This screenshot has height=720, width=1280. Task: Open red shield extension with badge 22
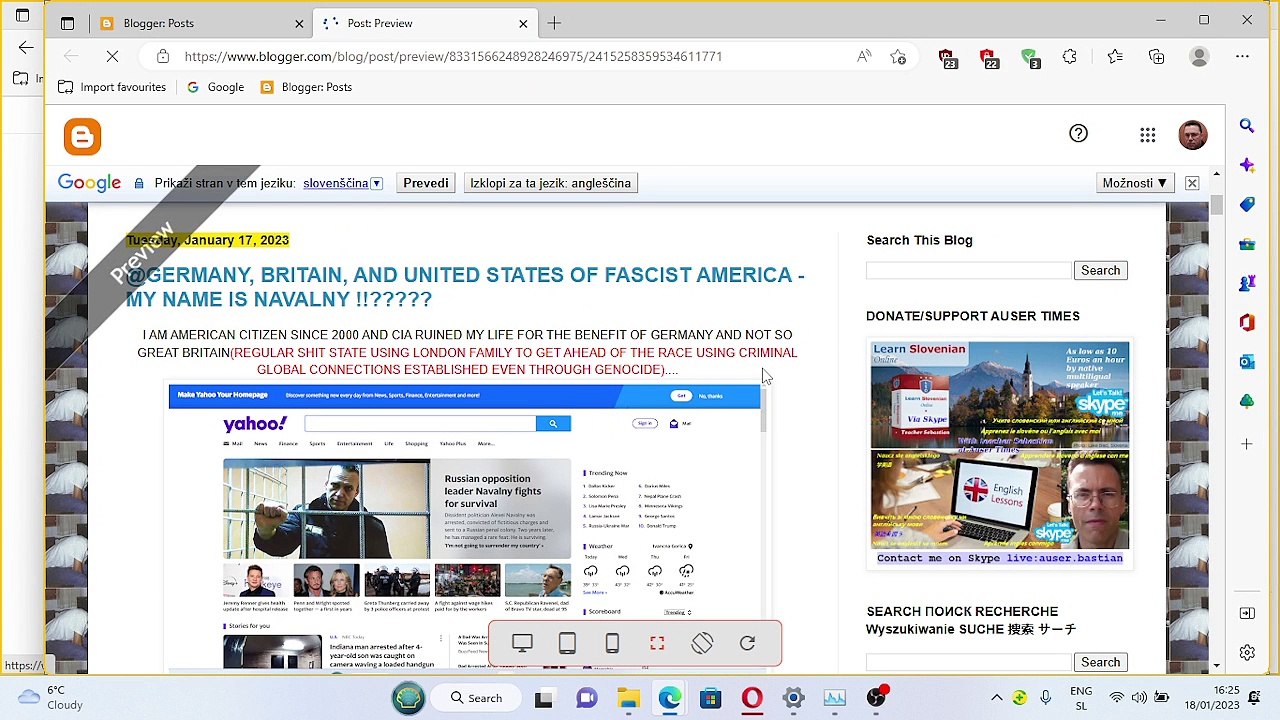(988, 58)
